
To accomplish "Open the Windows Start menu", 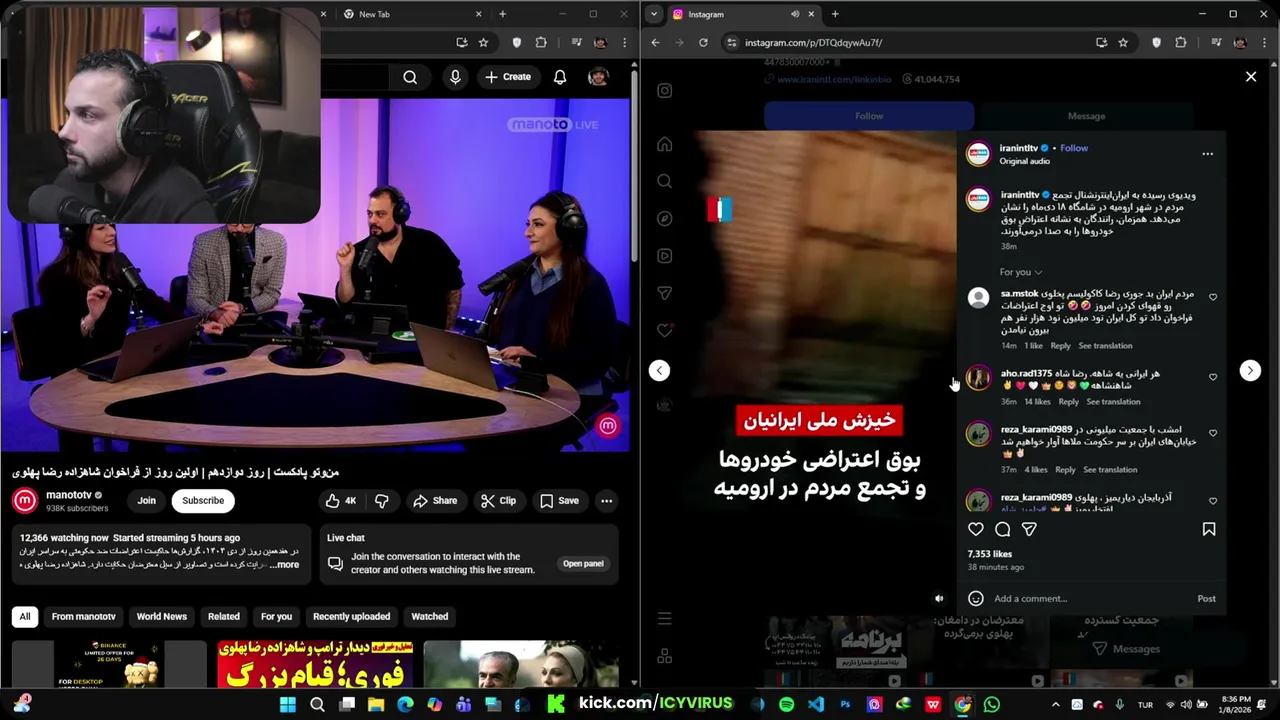I will pos(288,704).
